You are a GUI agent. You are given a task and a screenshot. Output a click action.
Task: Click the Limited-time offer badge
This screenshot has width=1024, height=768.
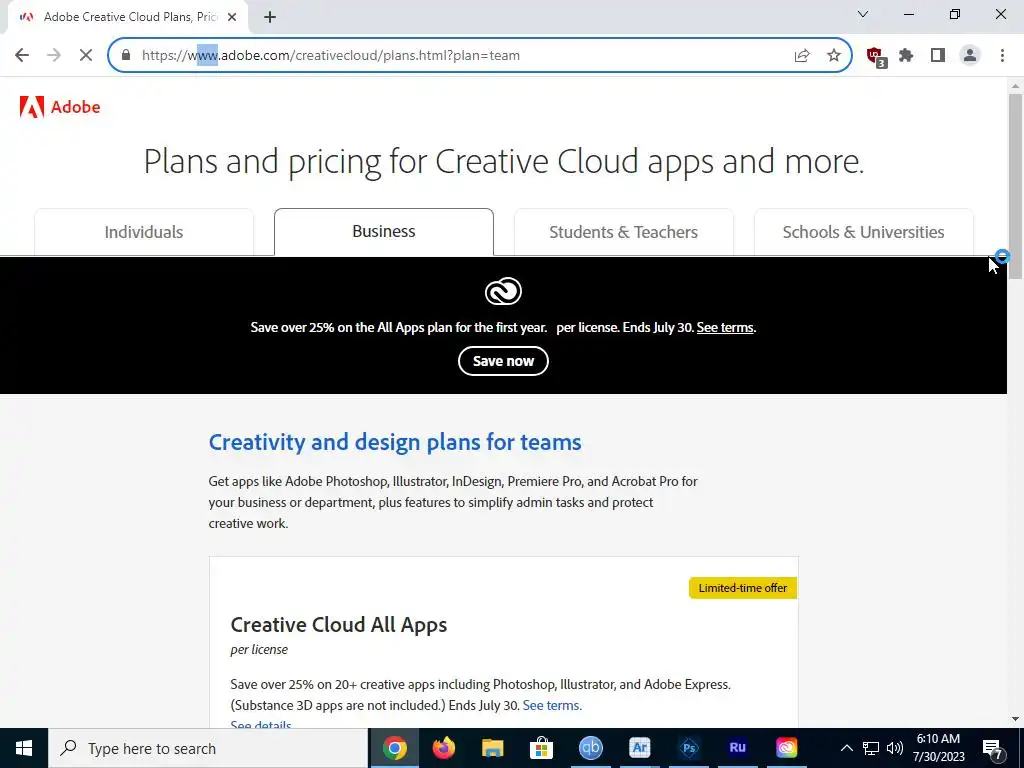point(743,588)
